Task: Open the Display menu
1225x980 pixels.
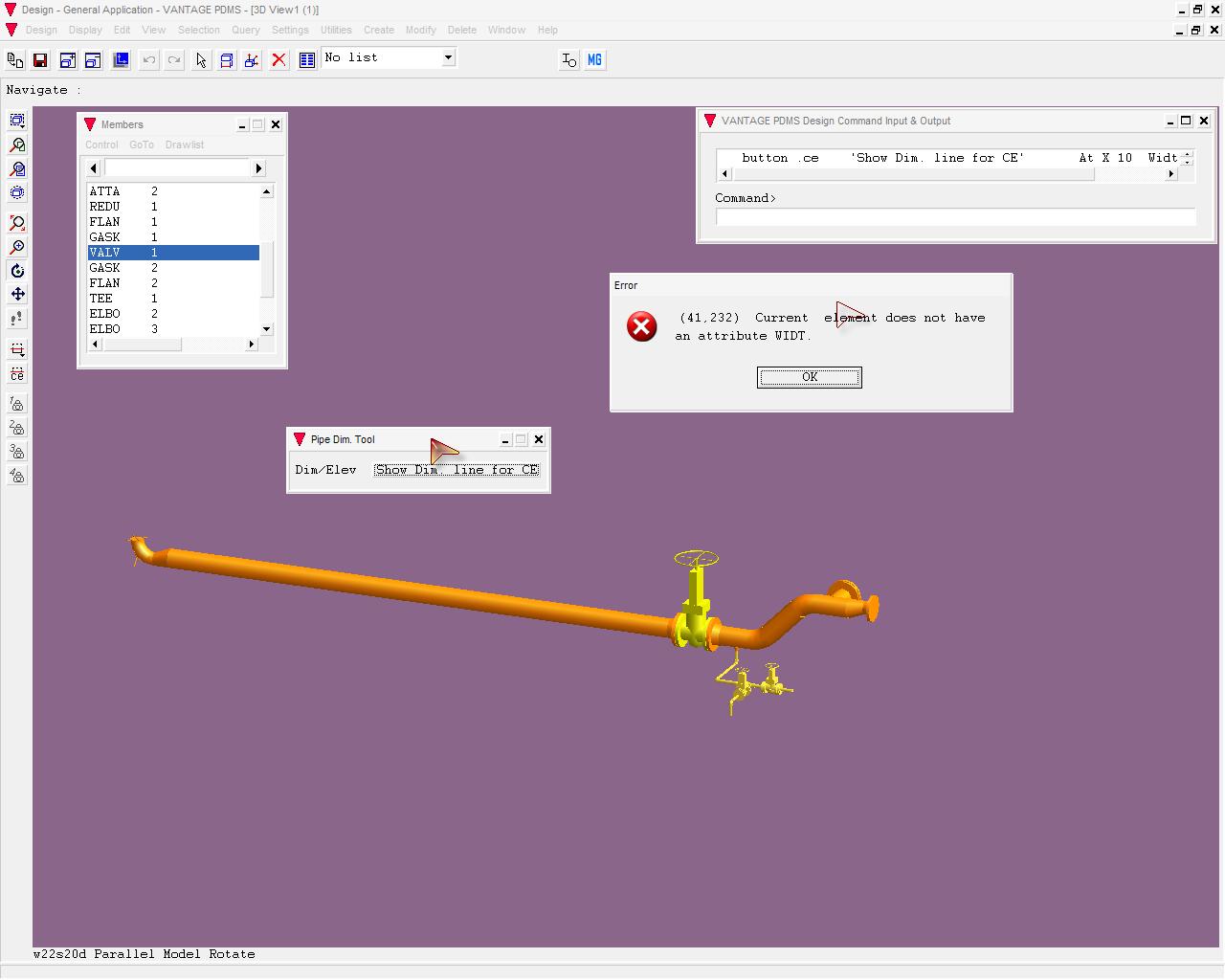Action: pyautogui.click(x=85, y=30)
